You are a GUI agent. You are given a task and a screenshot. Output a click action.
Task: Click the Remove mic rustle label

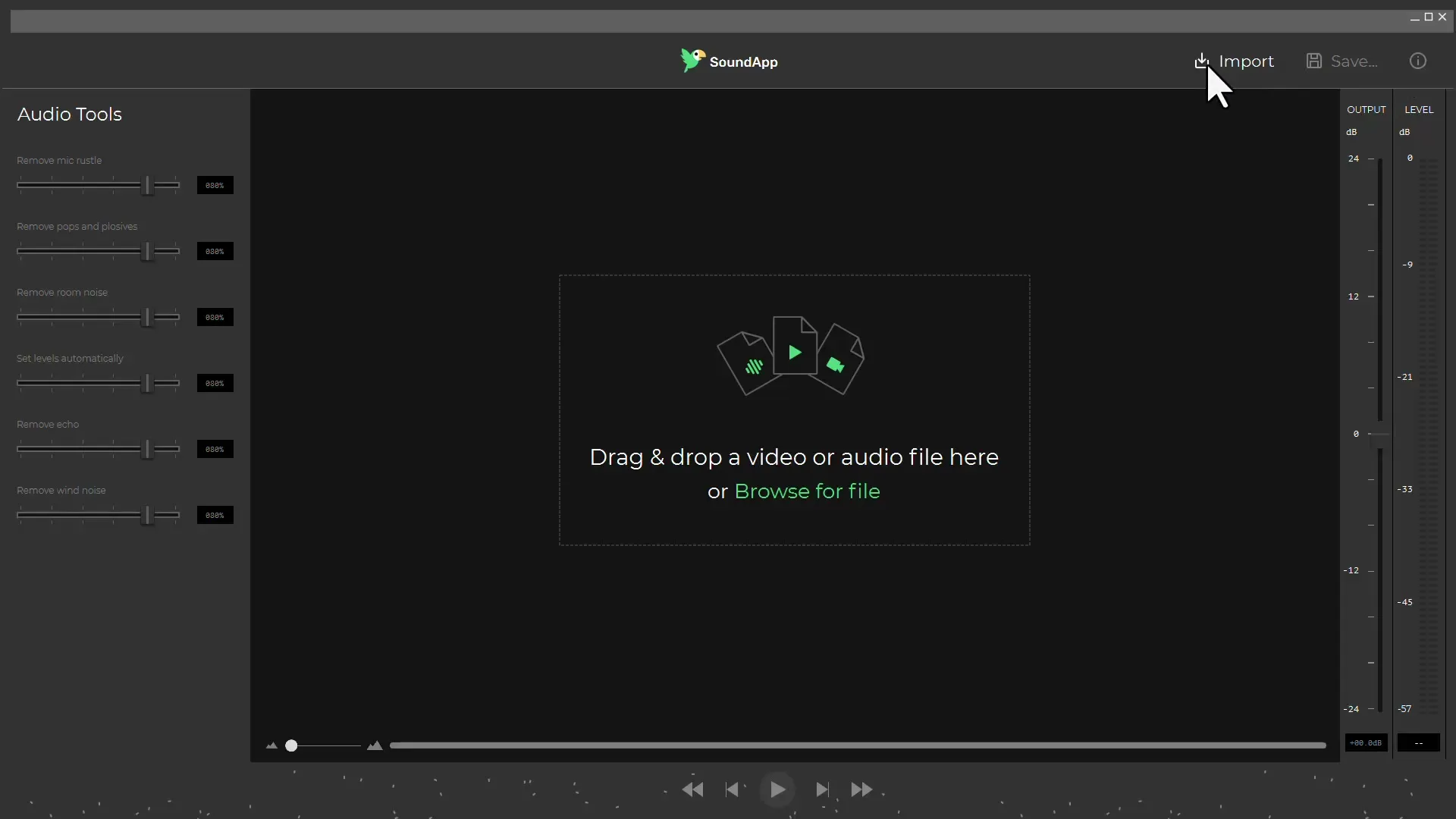click(59, 161)
